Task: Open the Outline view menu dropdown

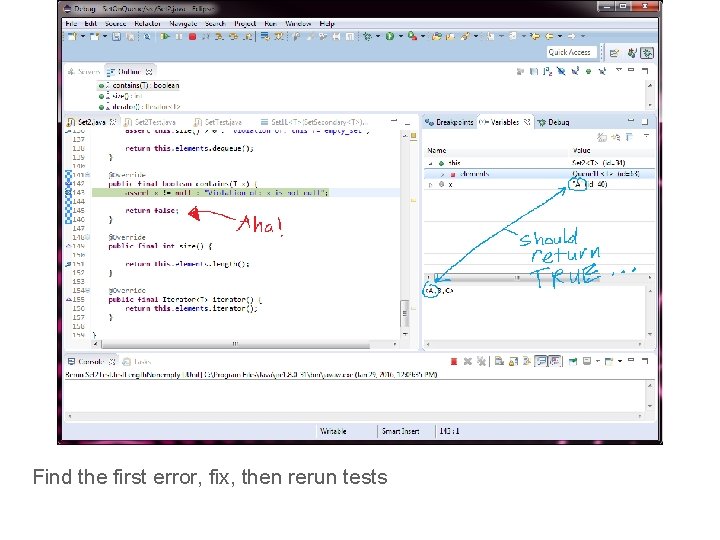Action: coord(619,70)
